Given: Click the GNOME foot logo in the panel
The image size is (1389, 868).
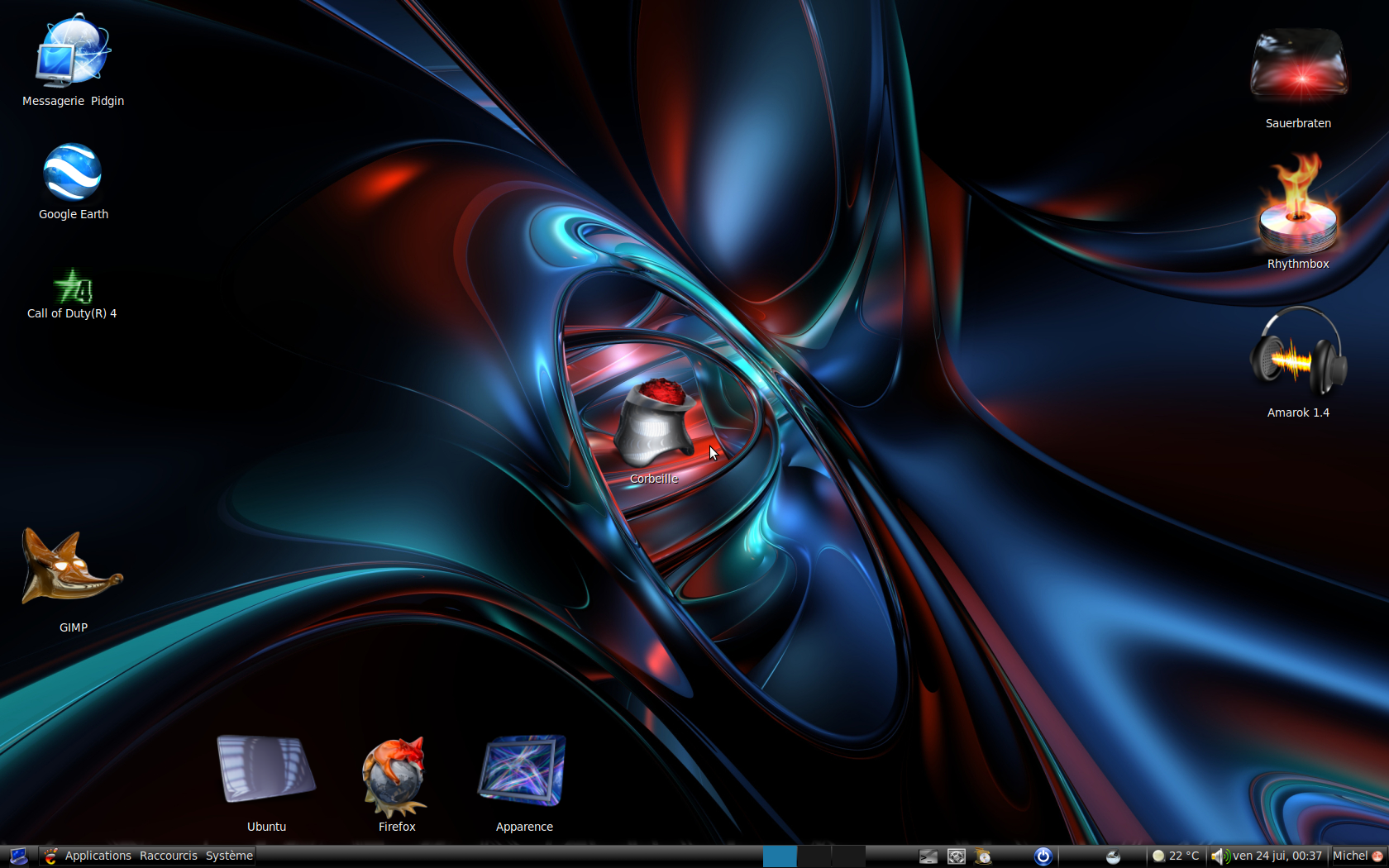Looking at the screenshot, I should 50,856.
